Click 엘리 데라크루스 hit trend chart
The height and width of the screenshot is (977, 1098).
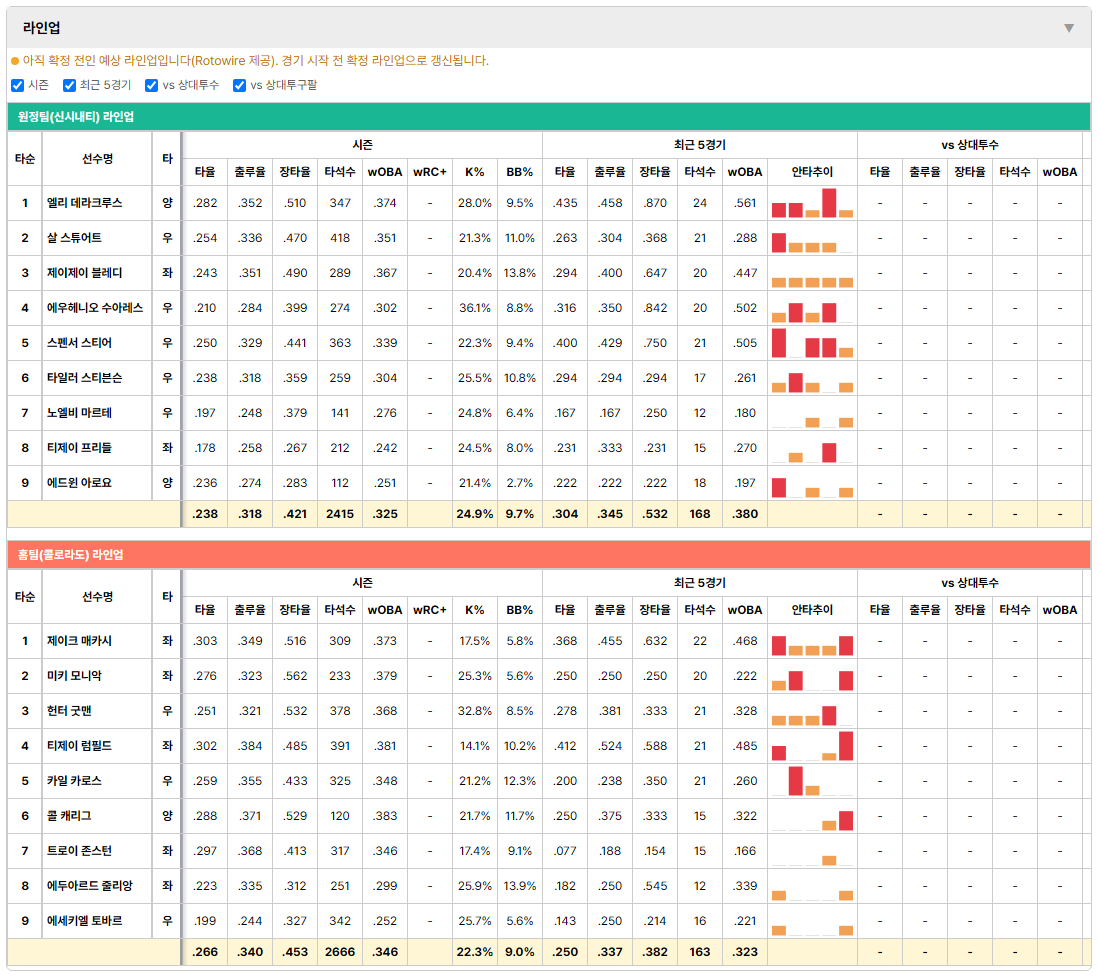[x=812, y=203]
